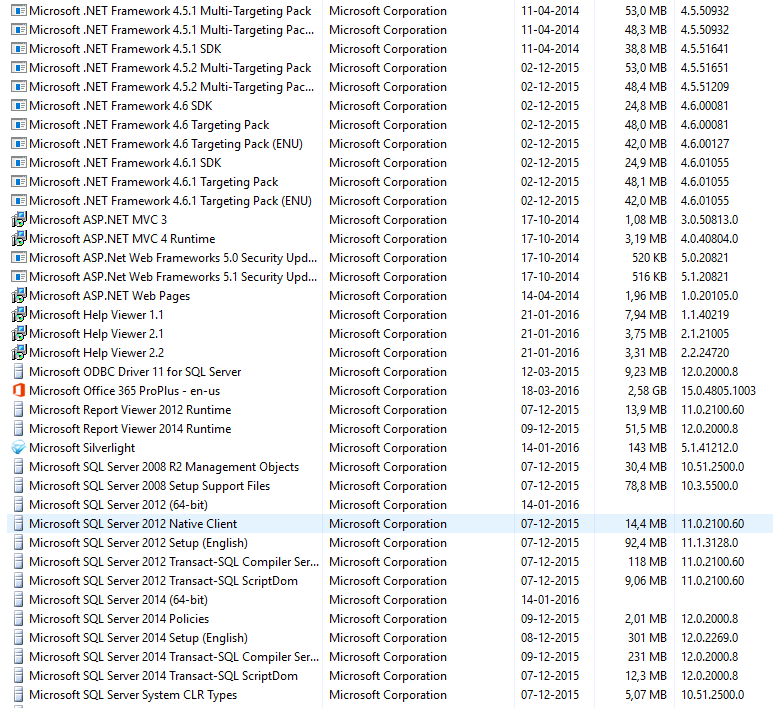Click the icon for SQL Server 2012 Setup (English)
The image size is (773, 708).
point(19,542)
